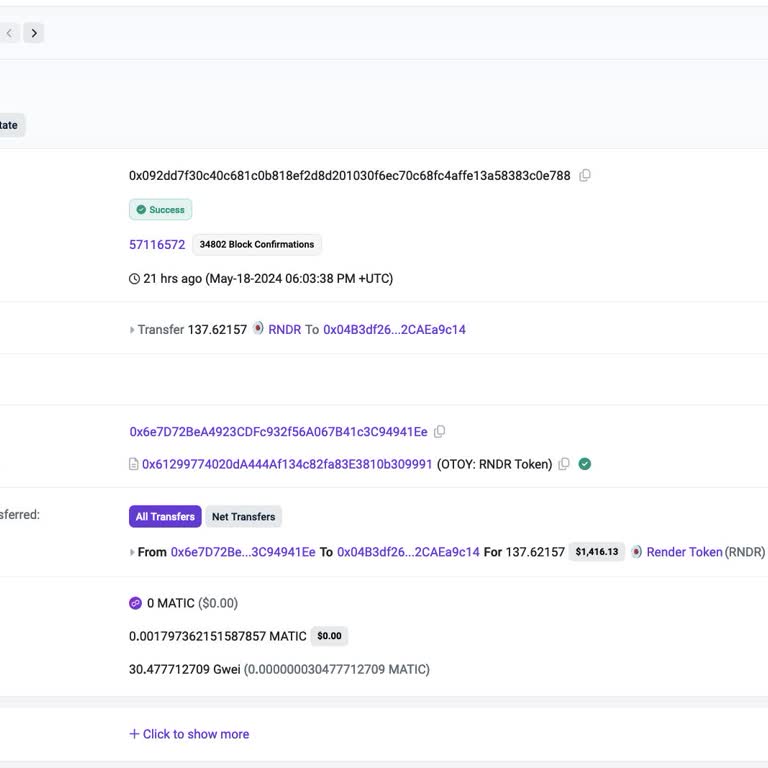Select the partially visible State tab
Image resolution: width=768 pixels, height=768 pixels.
coord(10,125)
